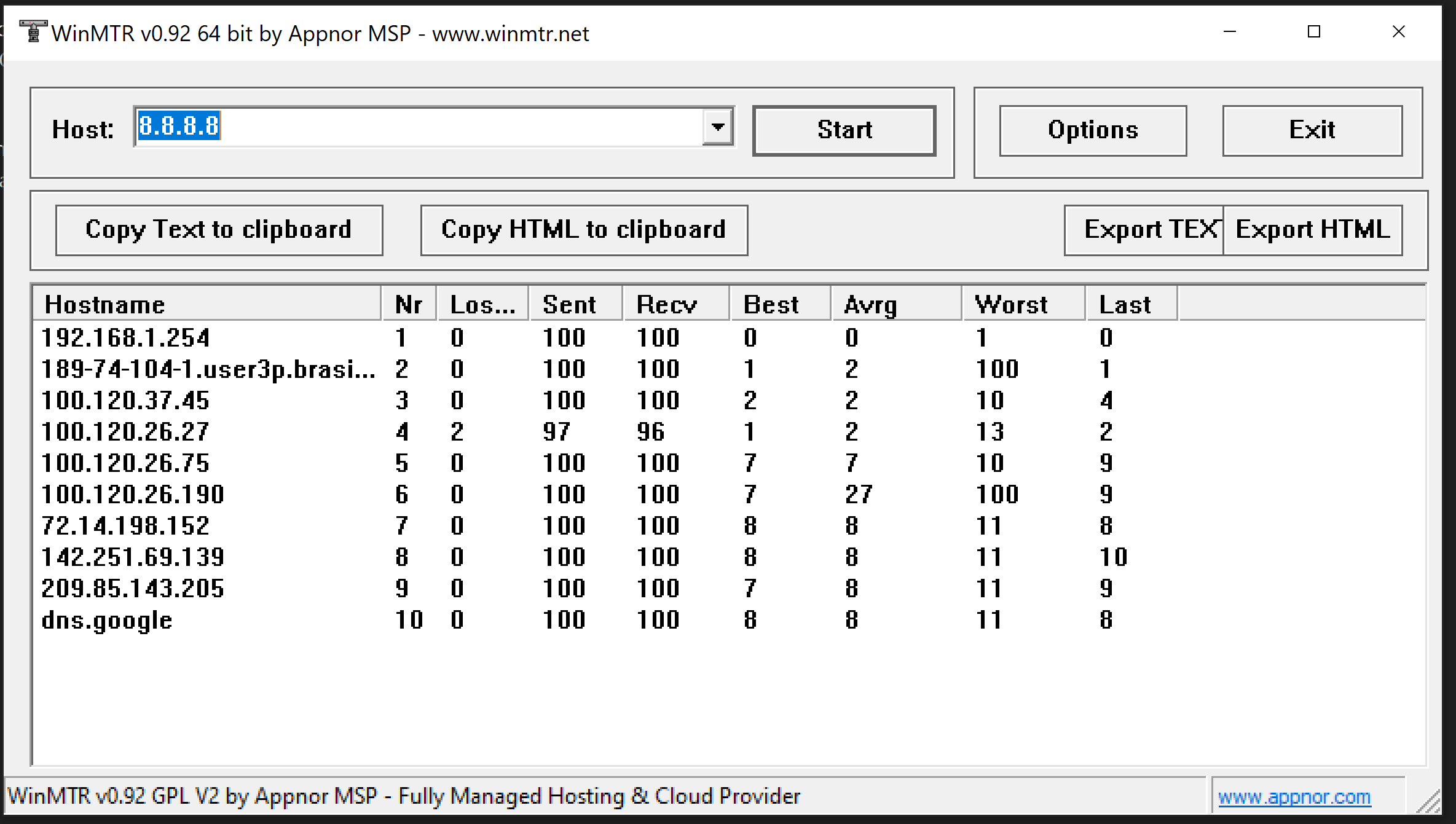Open the www.appnor.com link
1456x824 pixels.
pyautogui.click(x=1294, y=797)
